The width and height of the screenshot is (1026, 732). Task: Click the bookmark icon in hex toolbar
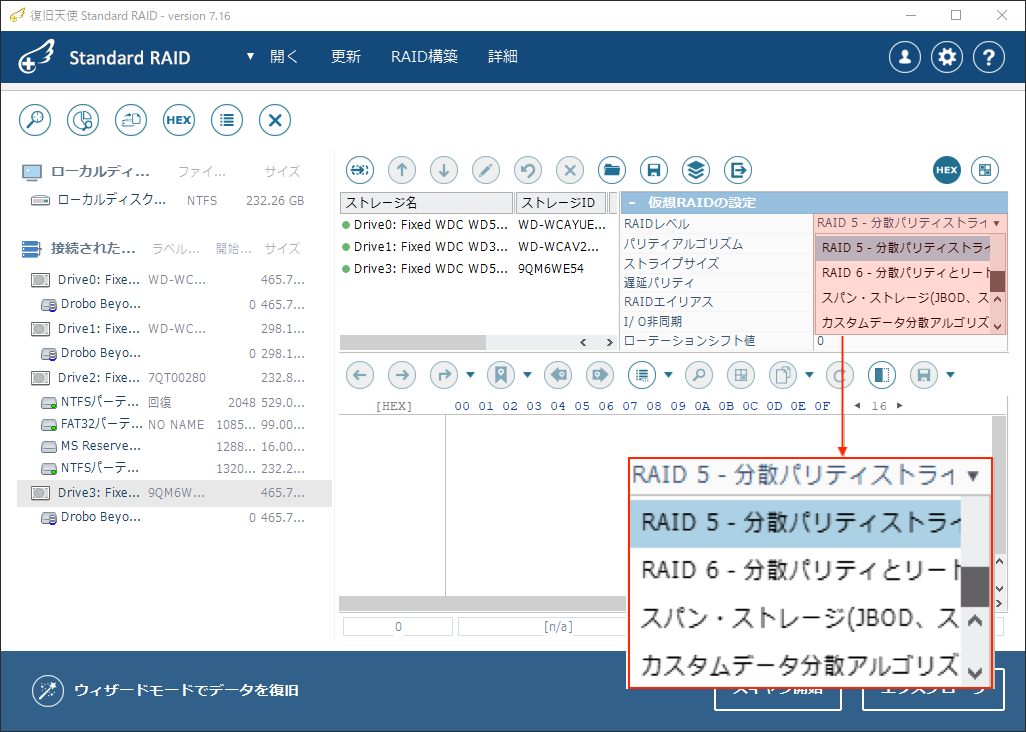(501, 375)
